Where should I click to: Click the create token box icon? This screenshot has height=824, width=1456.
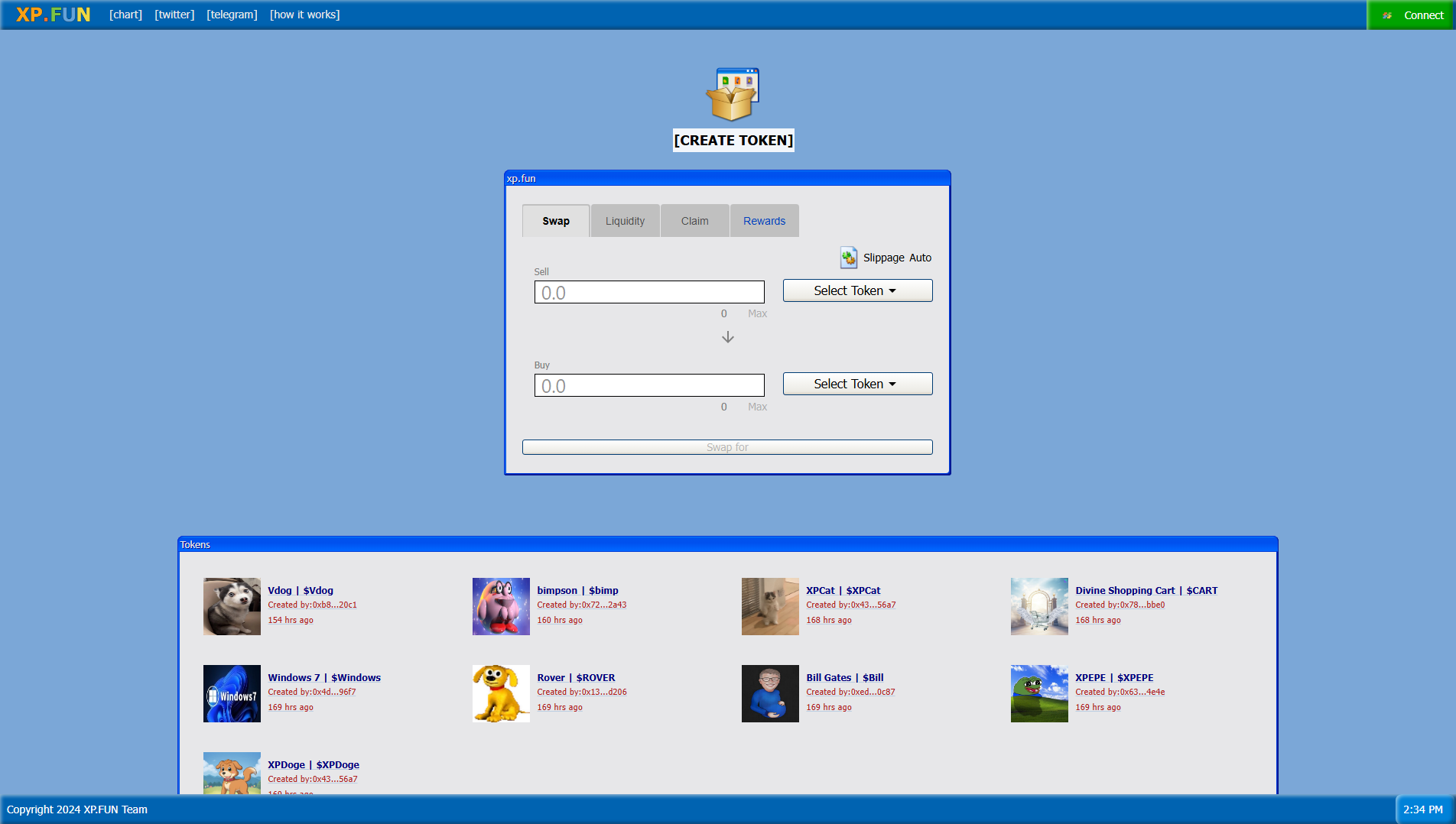(733, 95)
